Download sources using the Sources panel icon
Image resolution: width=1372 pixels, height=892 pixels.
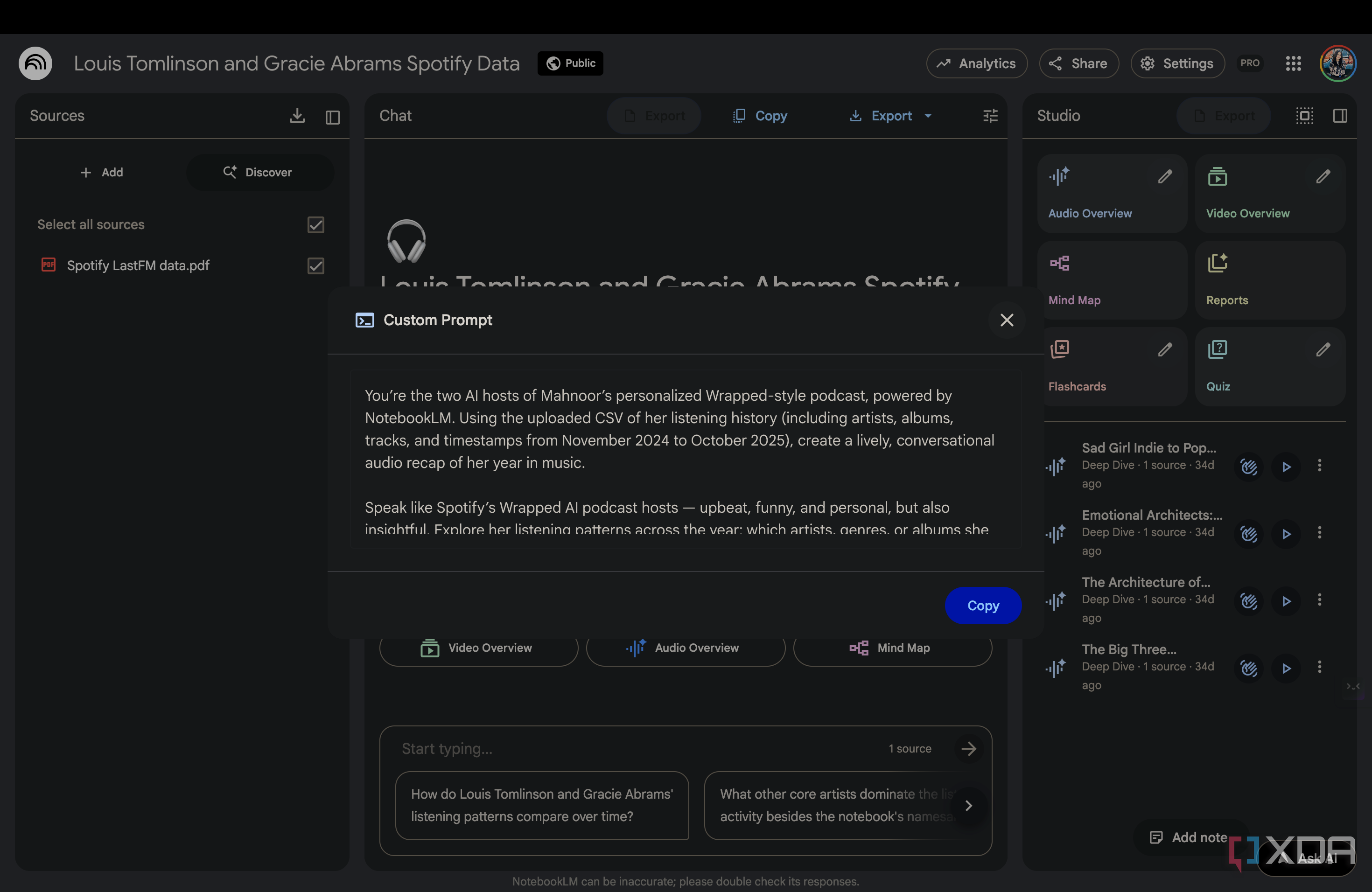pos(297,116)
